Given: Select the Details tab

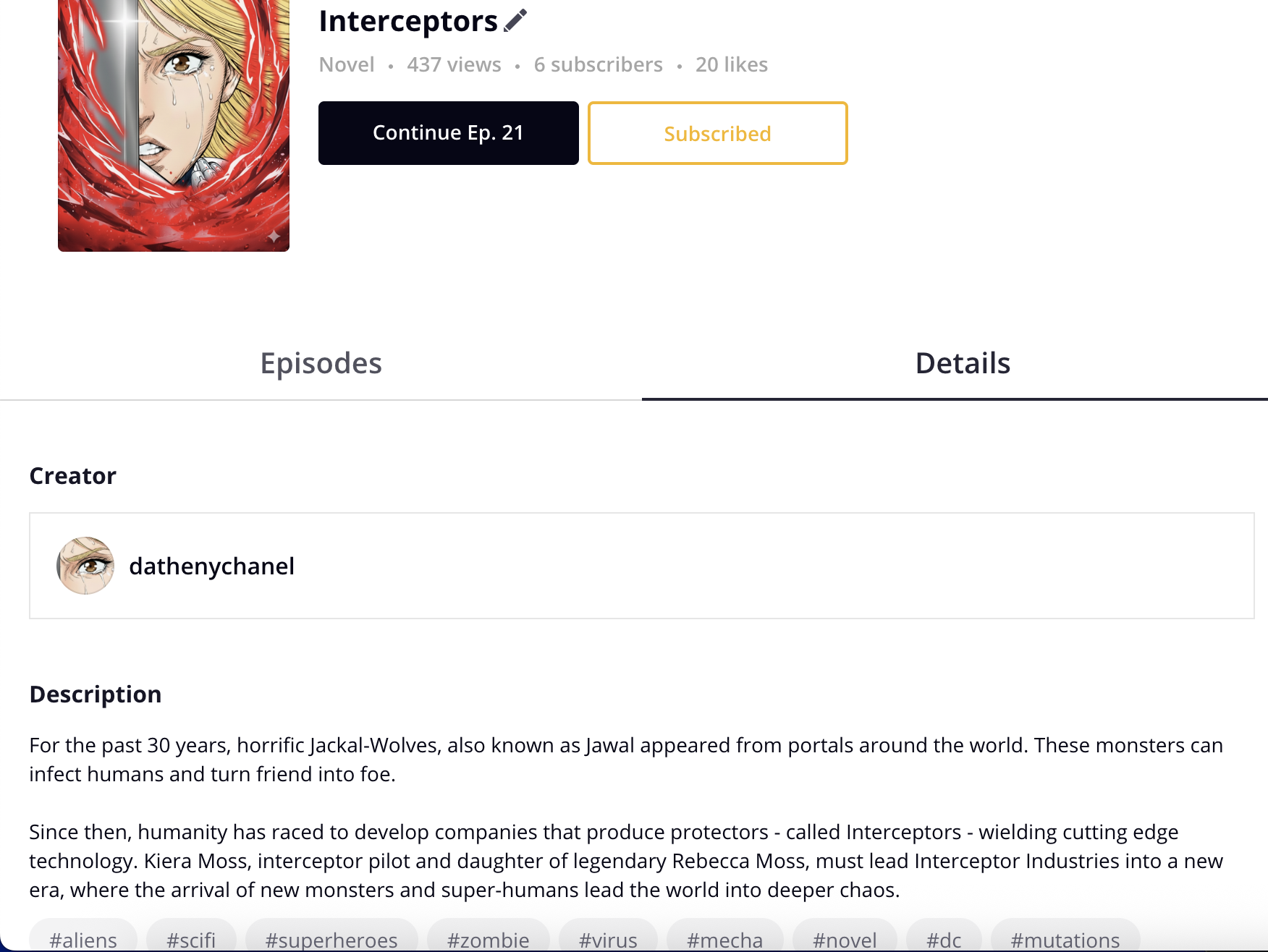Looking at the screenshot, I should [963, 363].
